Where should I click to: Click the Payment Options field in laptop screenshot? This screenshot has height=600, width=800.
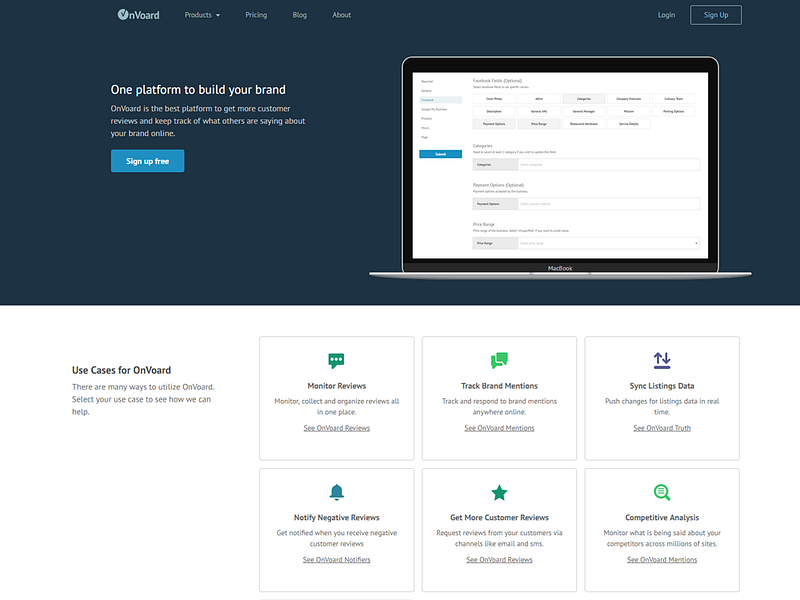(x=609, y=204)
